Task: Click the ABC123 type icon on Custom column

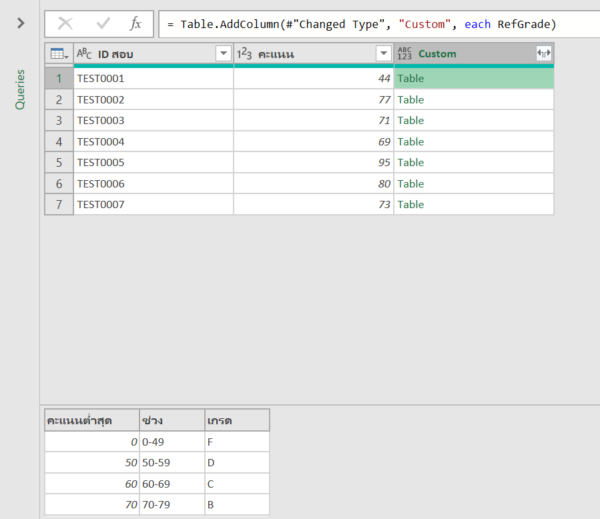Action: 405,53
